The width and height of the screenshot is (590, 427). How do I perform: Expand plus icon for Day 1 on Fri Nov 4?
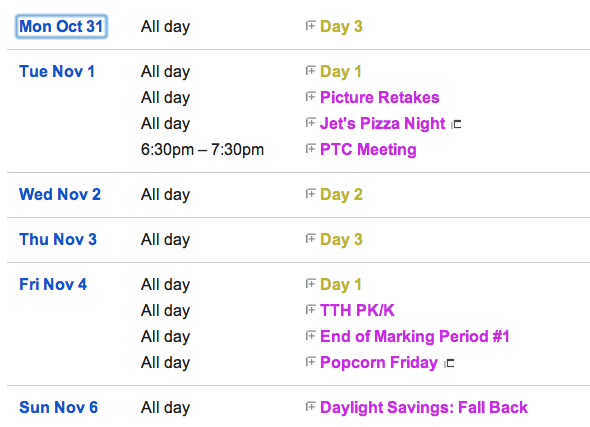pos(310,284)
